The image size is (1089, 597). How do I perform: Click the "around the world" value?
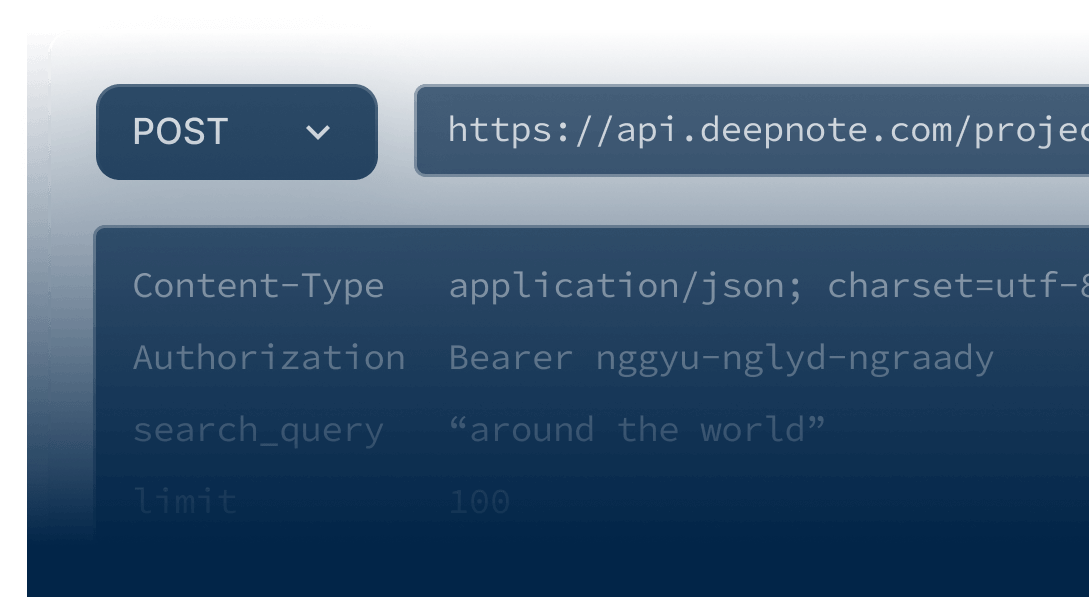point(637,430)
